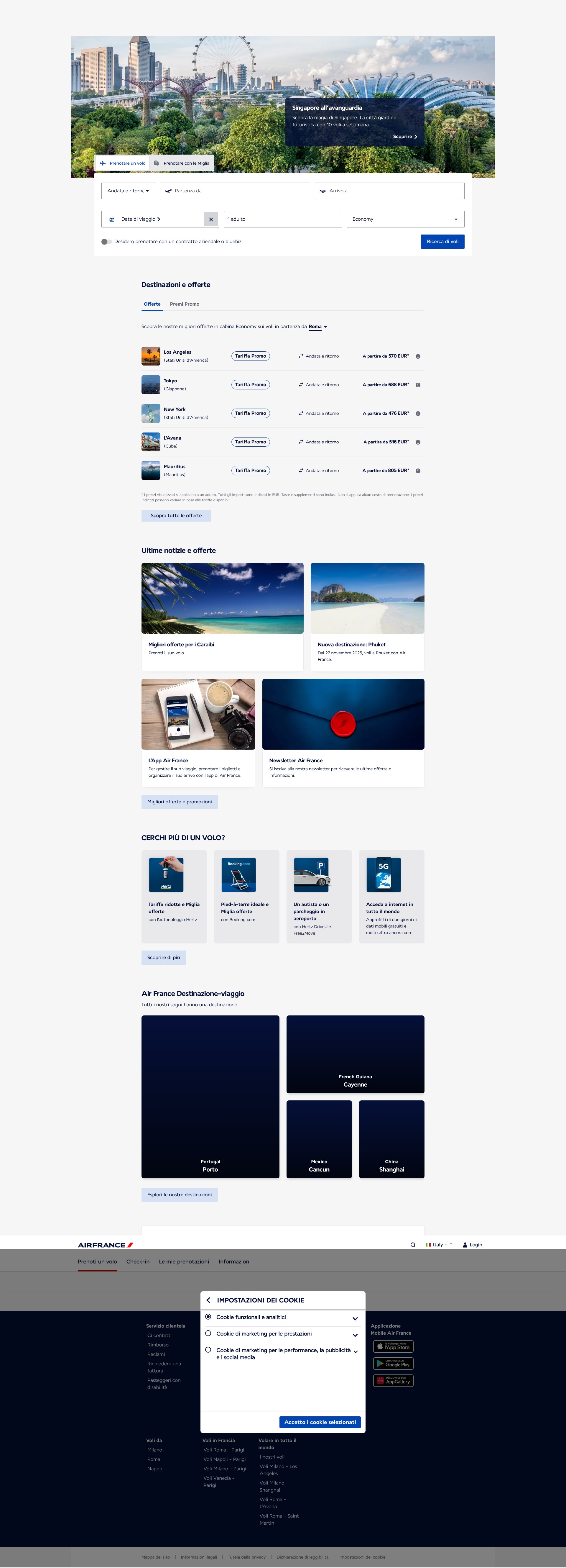566x1568 pixels.
Task: Open Informazioni menu item
Action: click(x=235, y=1262)
